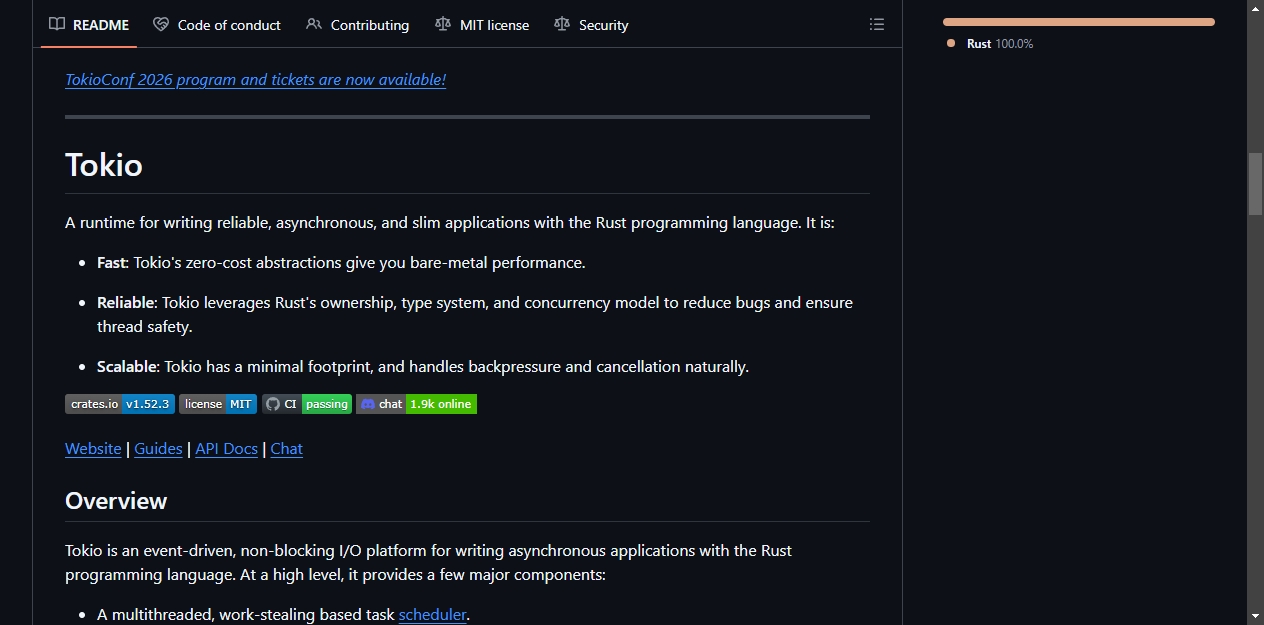Click the Security scales icon
Viewport: 1264px width, 625px height.
(x=562, y=24)
